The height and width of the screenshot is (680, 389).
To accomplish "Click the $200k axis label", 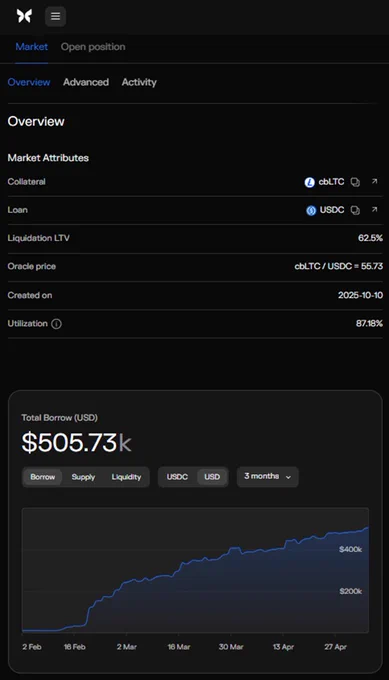I will [350, 592].
